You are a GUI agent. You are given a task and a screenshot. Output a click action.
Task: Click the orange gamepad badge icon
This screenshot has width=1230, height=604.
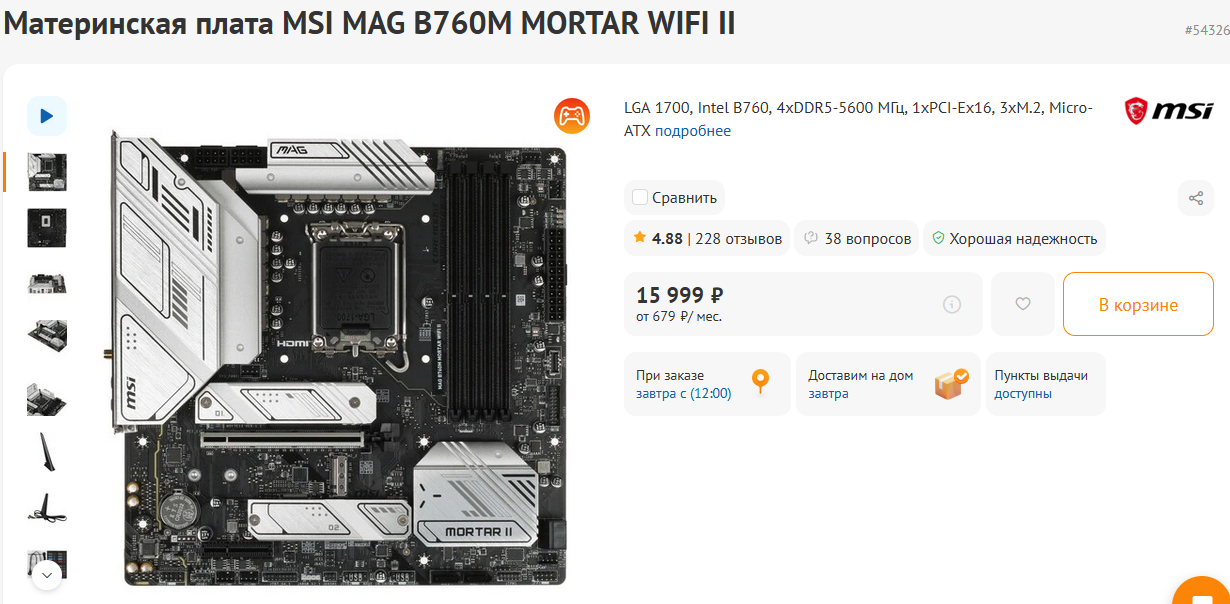pyautogui.click(x=572, y=116)
